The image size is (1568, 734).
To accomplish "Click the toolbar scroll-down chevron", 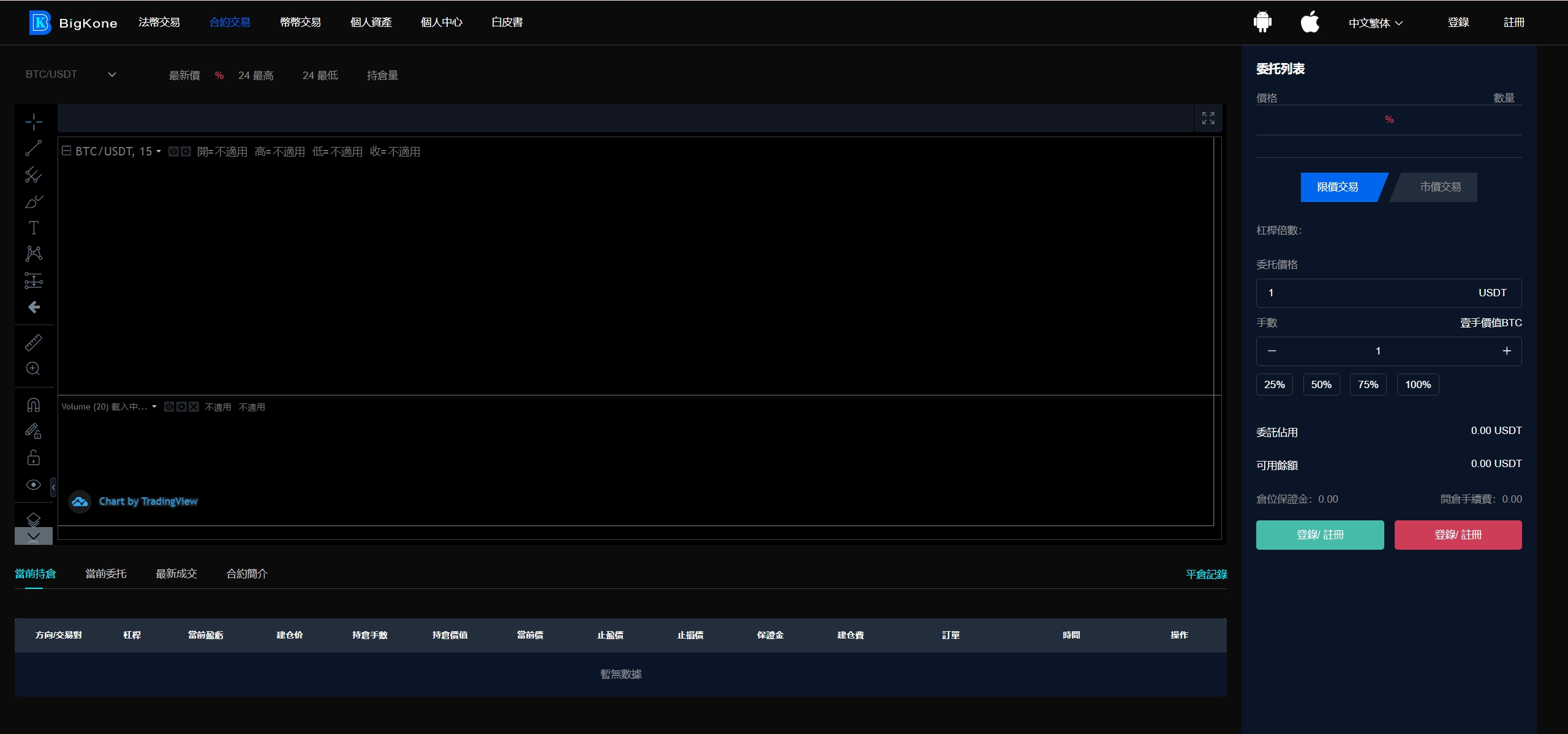I will click(x=34, y=536).
